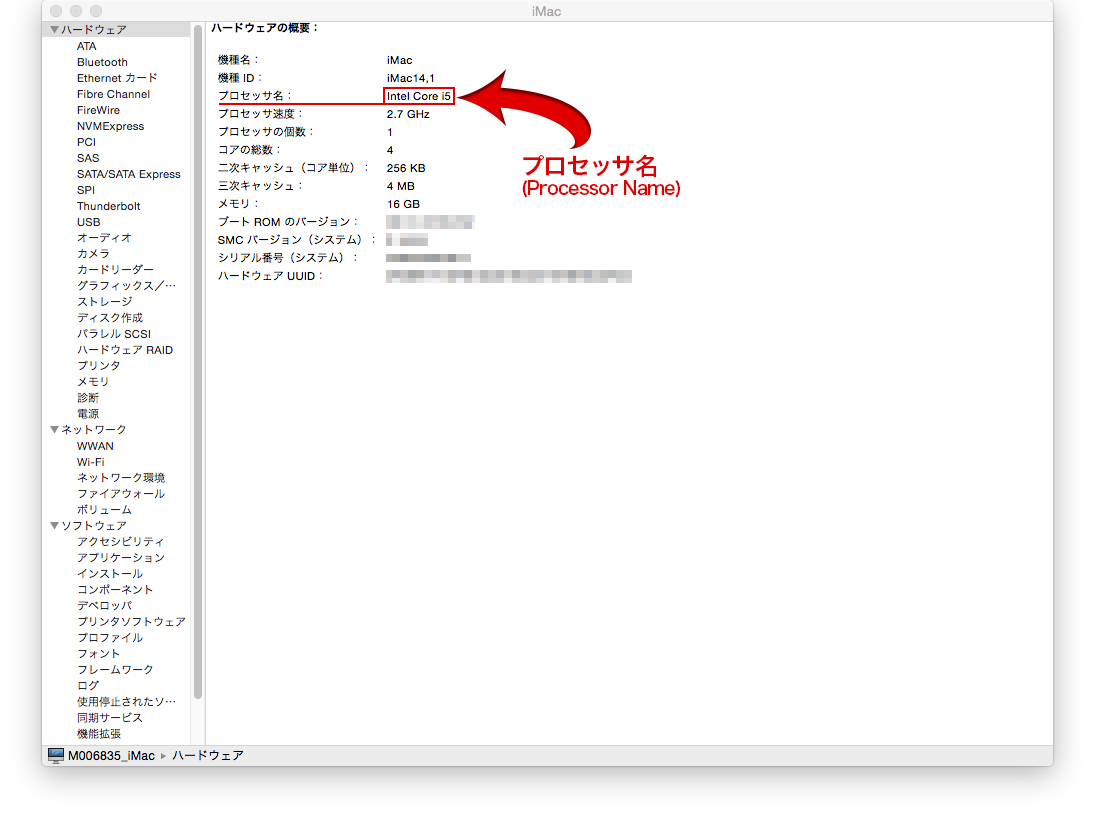
Task: Click the 256 KB L2 cache value
Action: [x=406, y=168]
